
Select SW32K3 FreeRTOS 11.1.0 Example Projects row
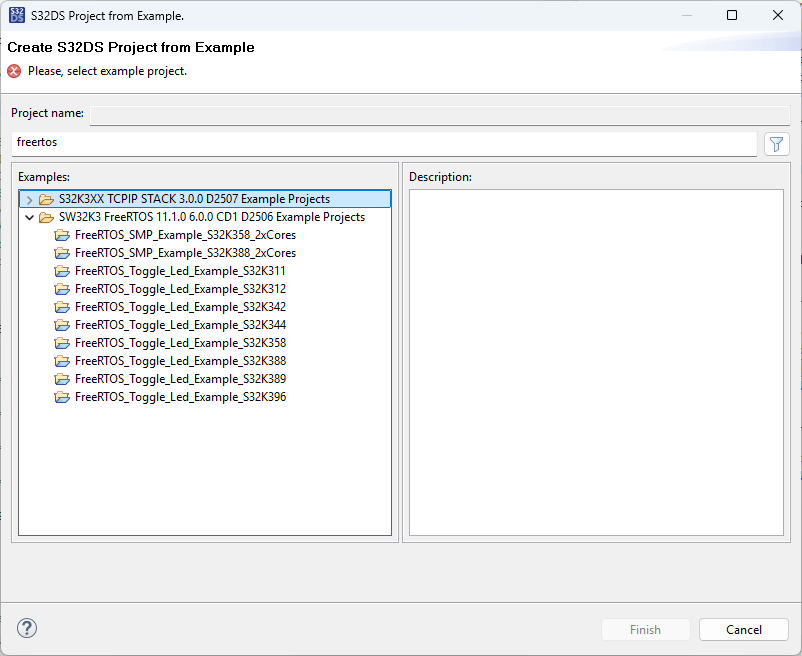point(212,217)
